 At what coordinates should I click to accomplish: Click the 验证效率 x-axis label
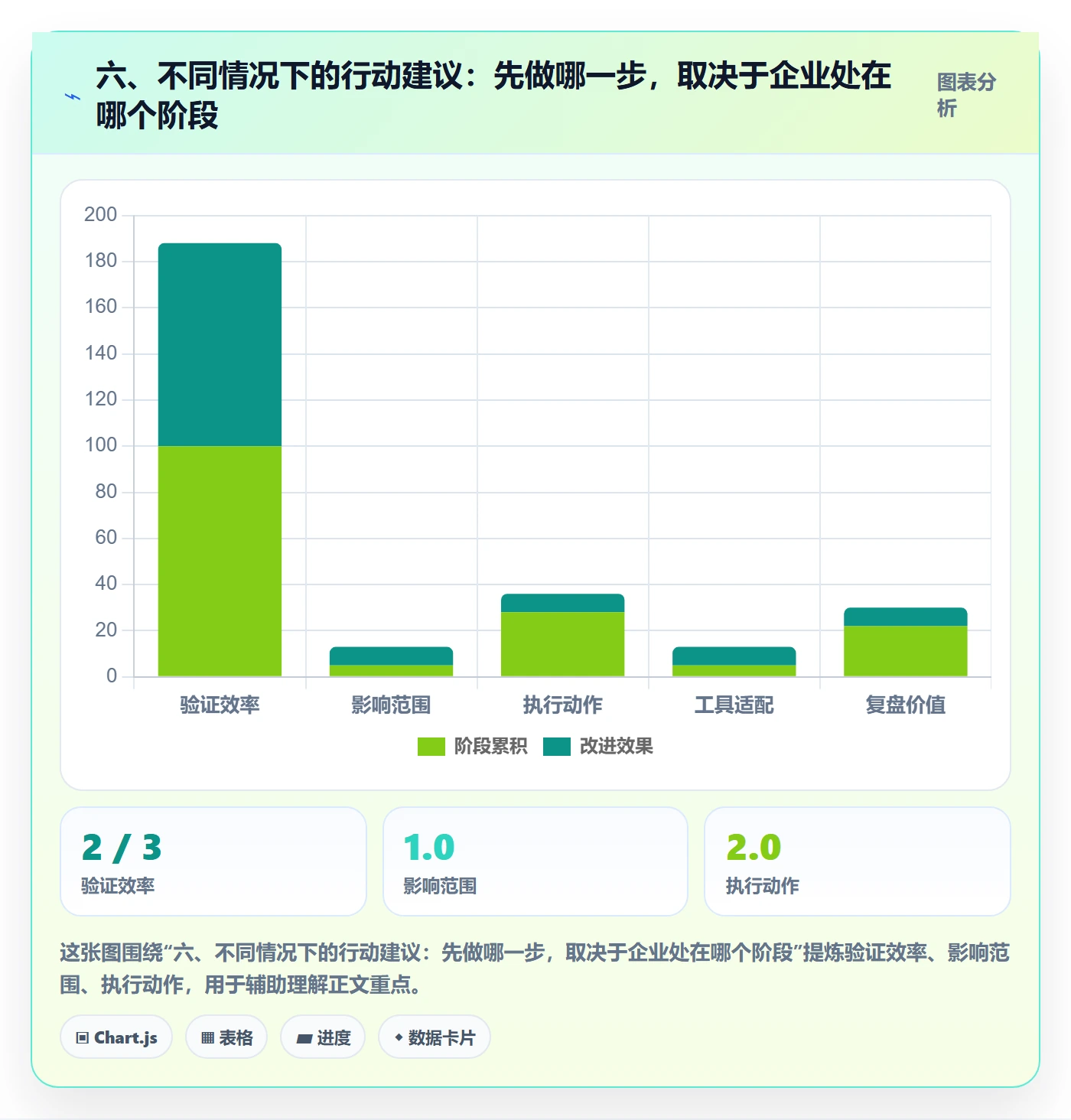click(220, 705)
